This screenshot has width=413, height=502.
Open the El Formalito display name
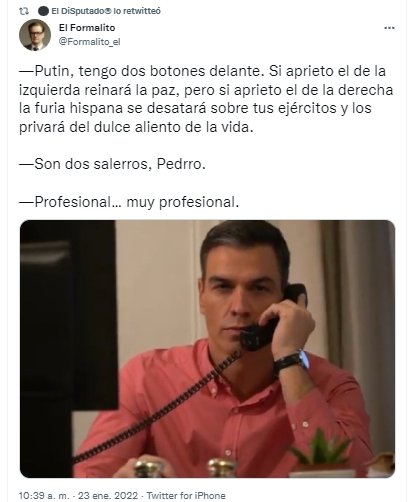point(87,28)
